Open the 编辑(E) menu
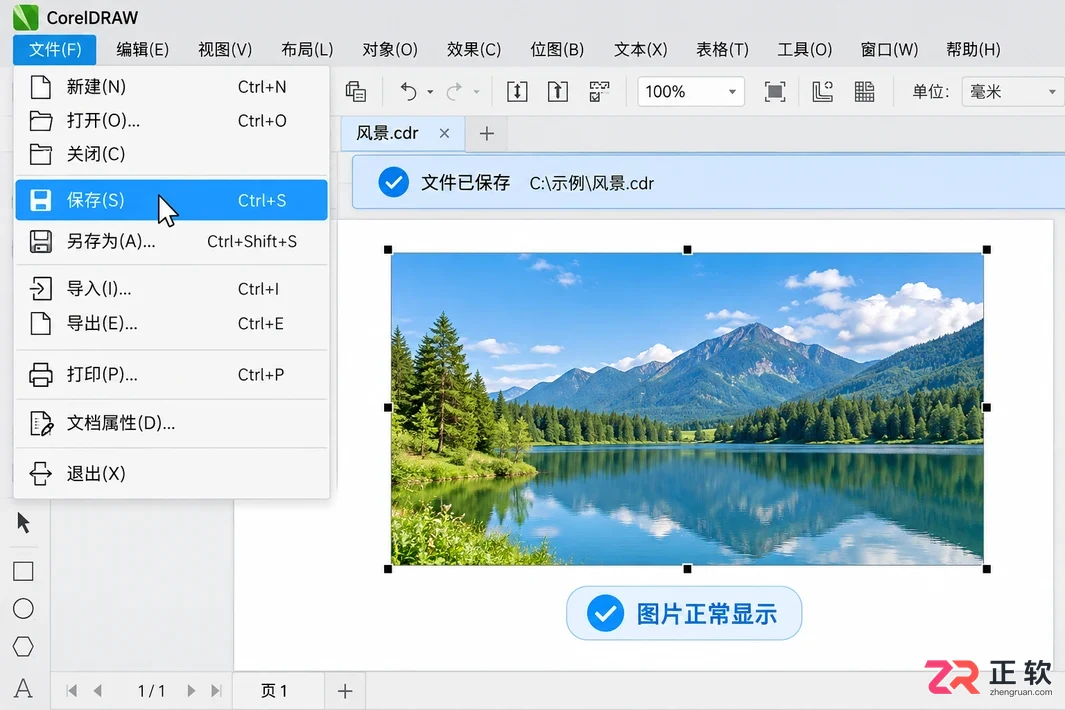Screen dimensions: 1065x710 [x=142, y=50]
